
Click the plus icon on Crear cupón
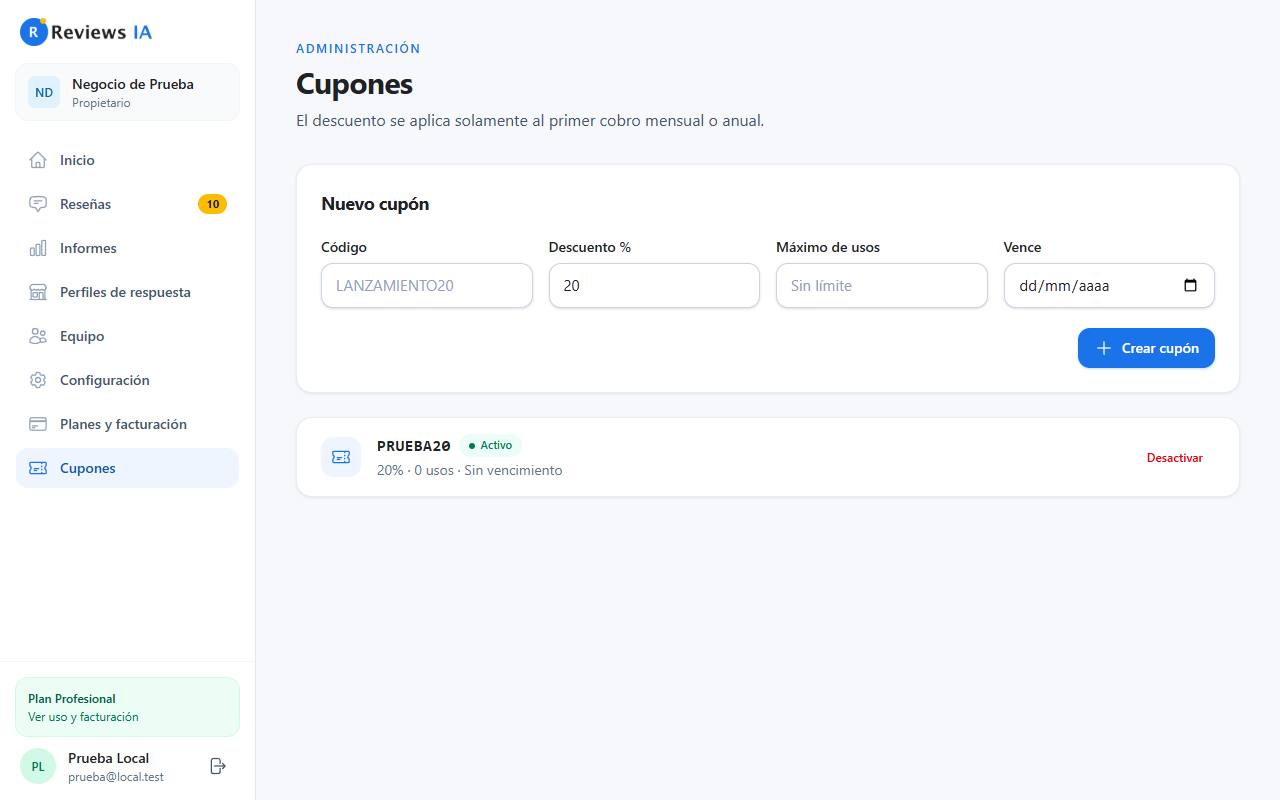(x=1104, y=348)
